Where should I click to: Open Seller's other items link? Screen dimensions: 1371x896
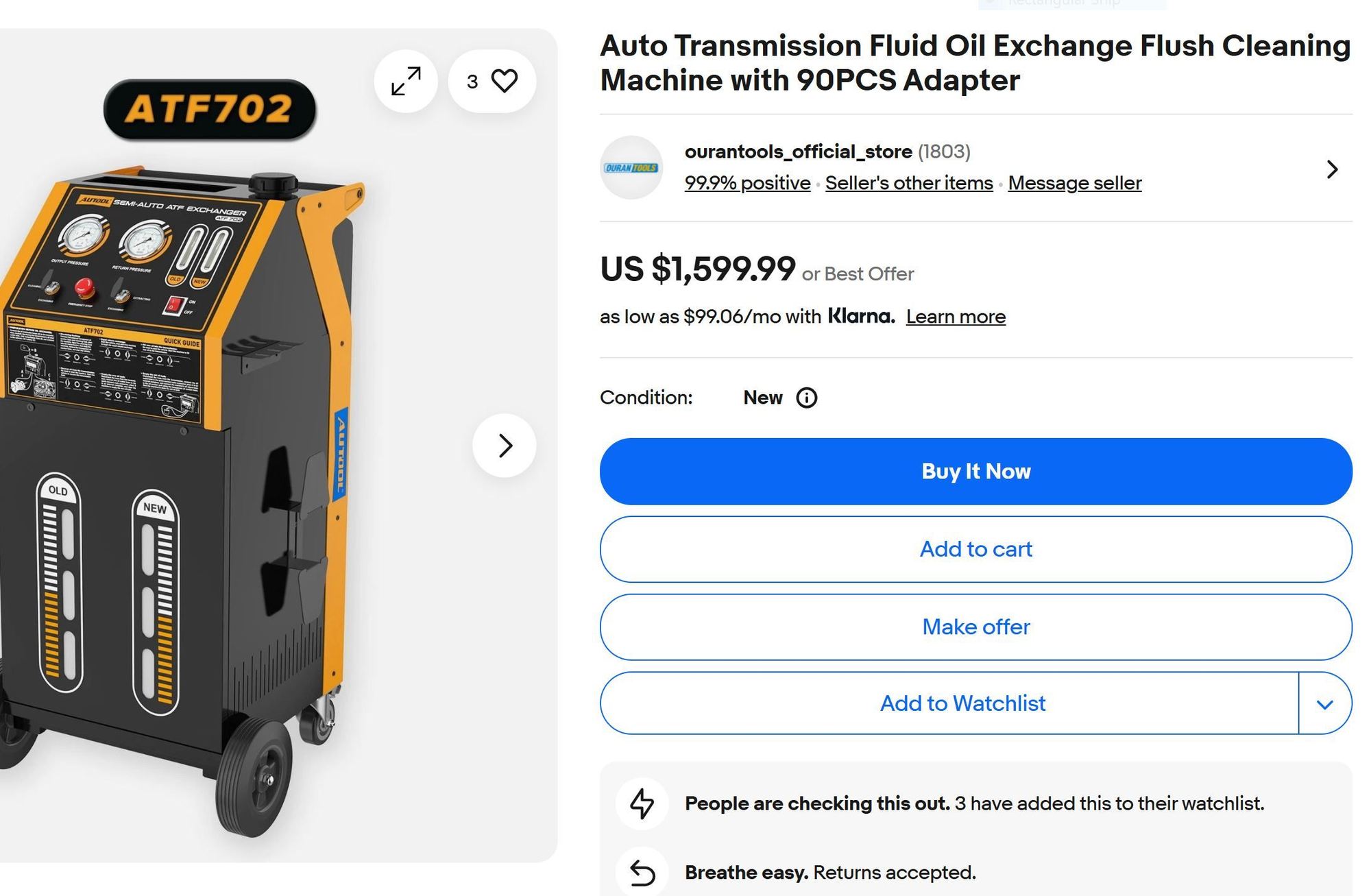pyautogui.click(x=909, y=183)
